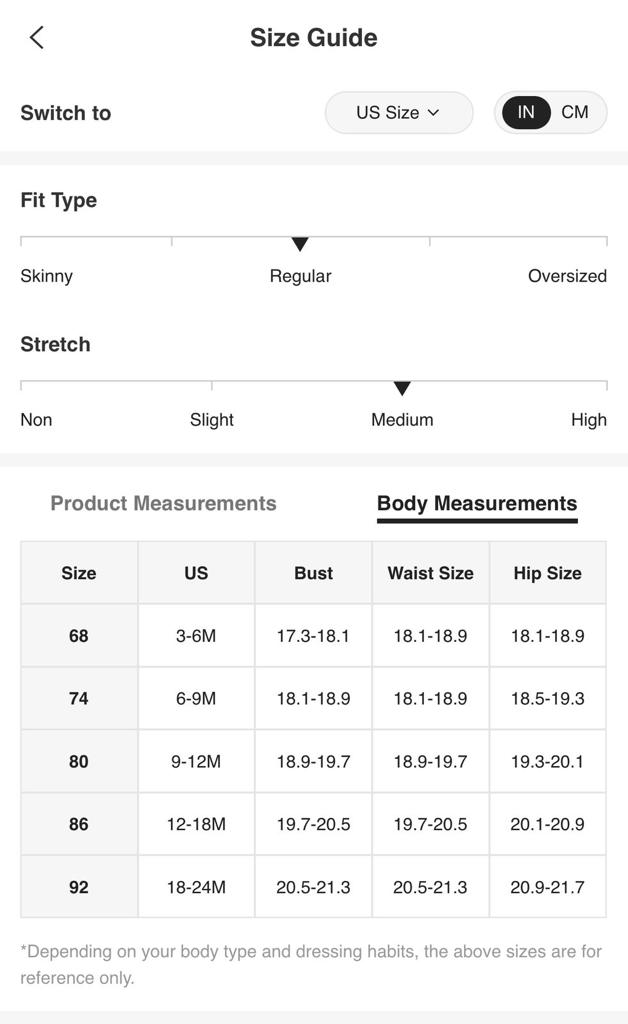Click the 18-24M cell
This screenshot has height=1024, width=628.
click(196, 887)
